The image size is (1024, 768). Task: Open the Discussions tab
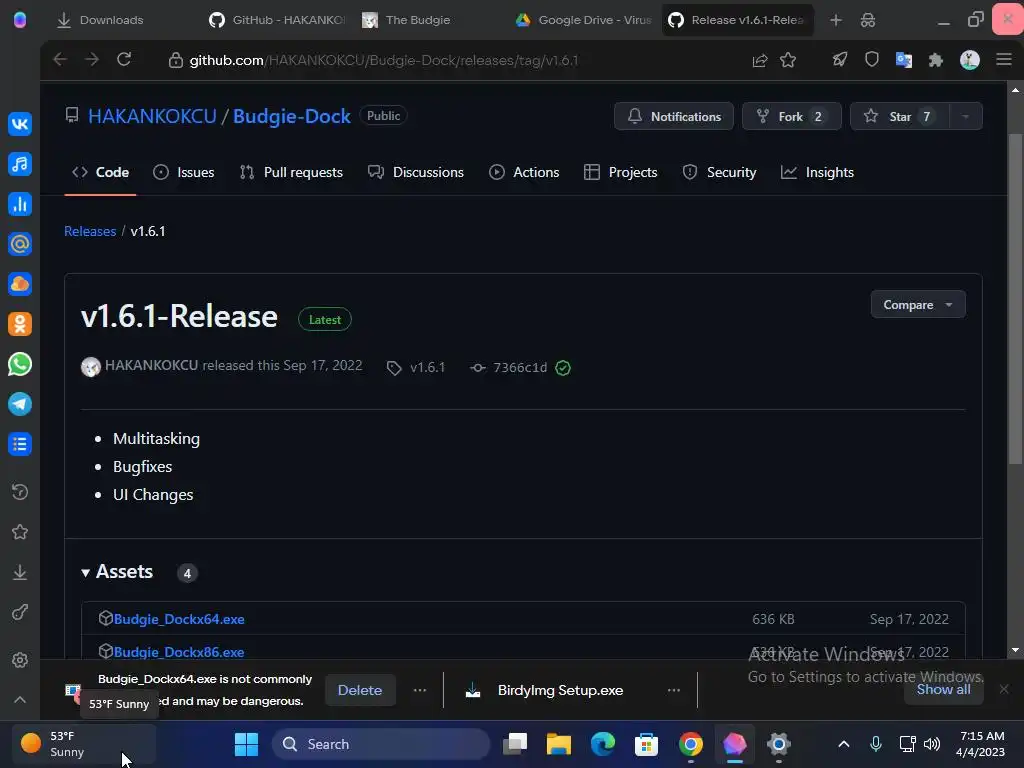[x=416, y=172]
